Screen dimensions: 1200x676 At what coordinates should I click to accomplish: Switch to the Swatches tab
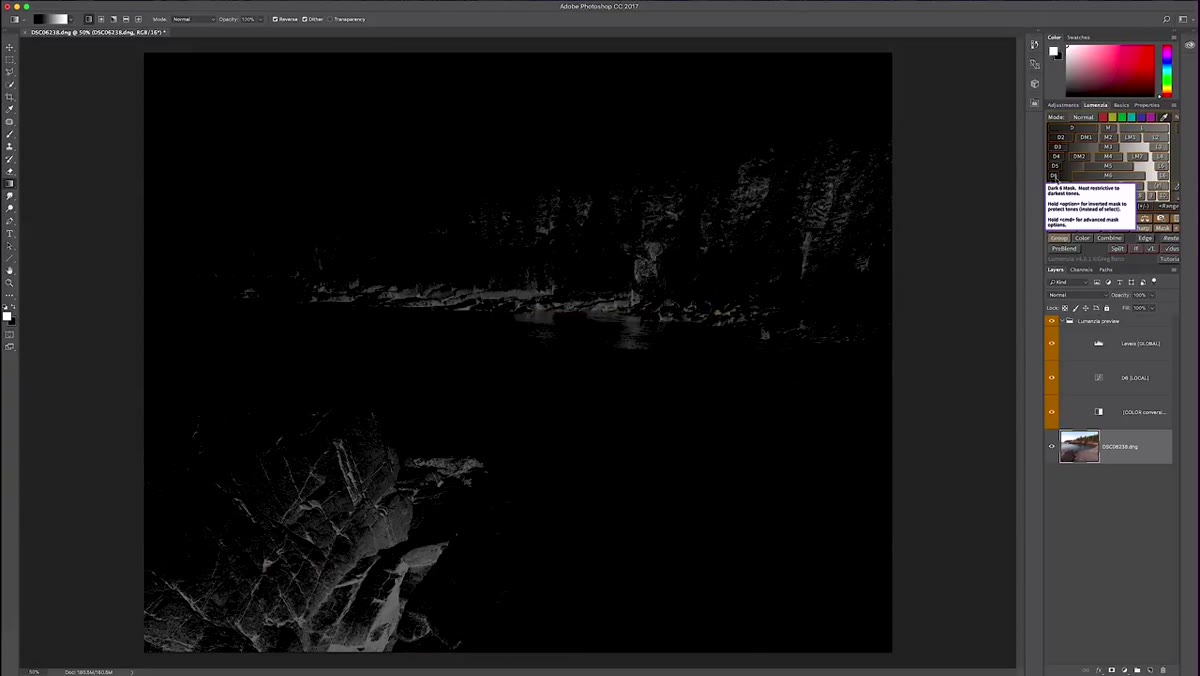[1078, 37]
